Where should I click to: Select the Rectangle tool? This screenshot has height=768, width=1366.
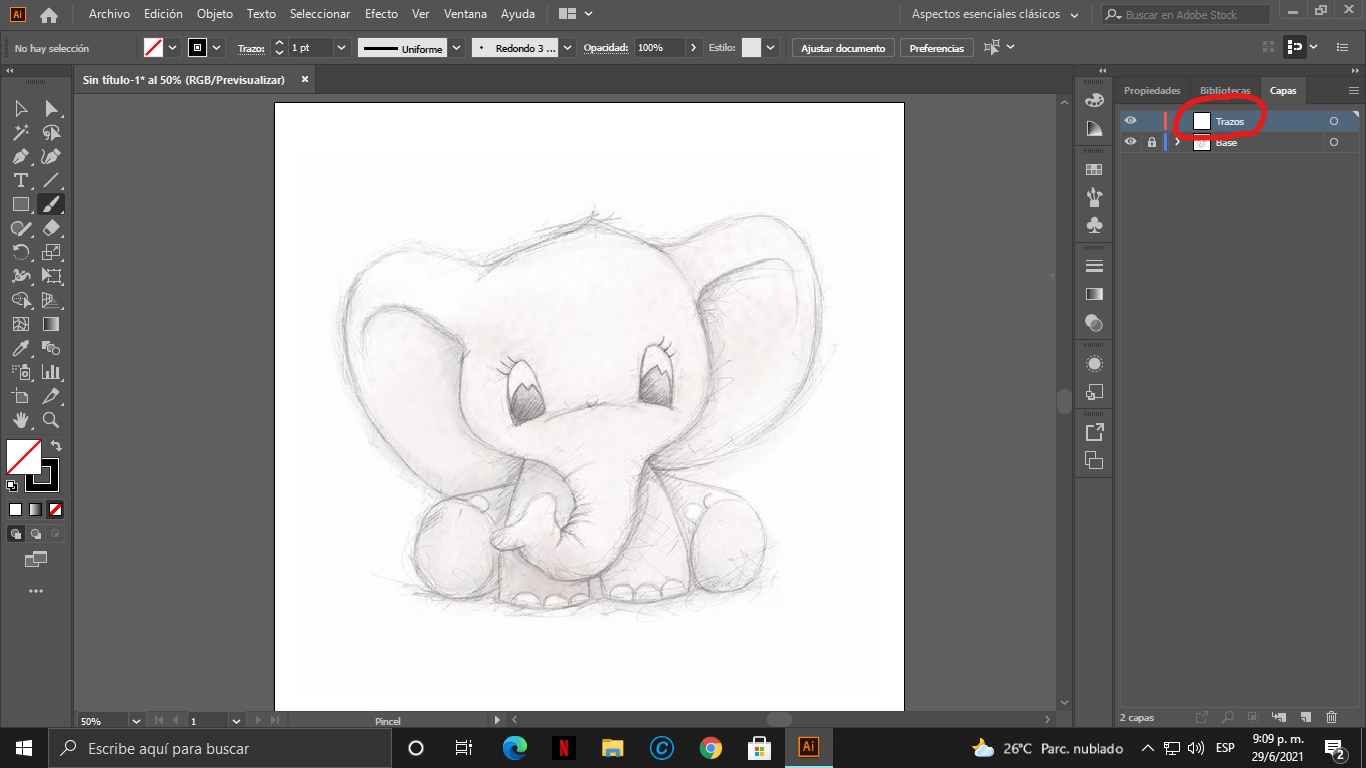[x=20, y=204]
